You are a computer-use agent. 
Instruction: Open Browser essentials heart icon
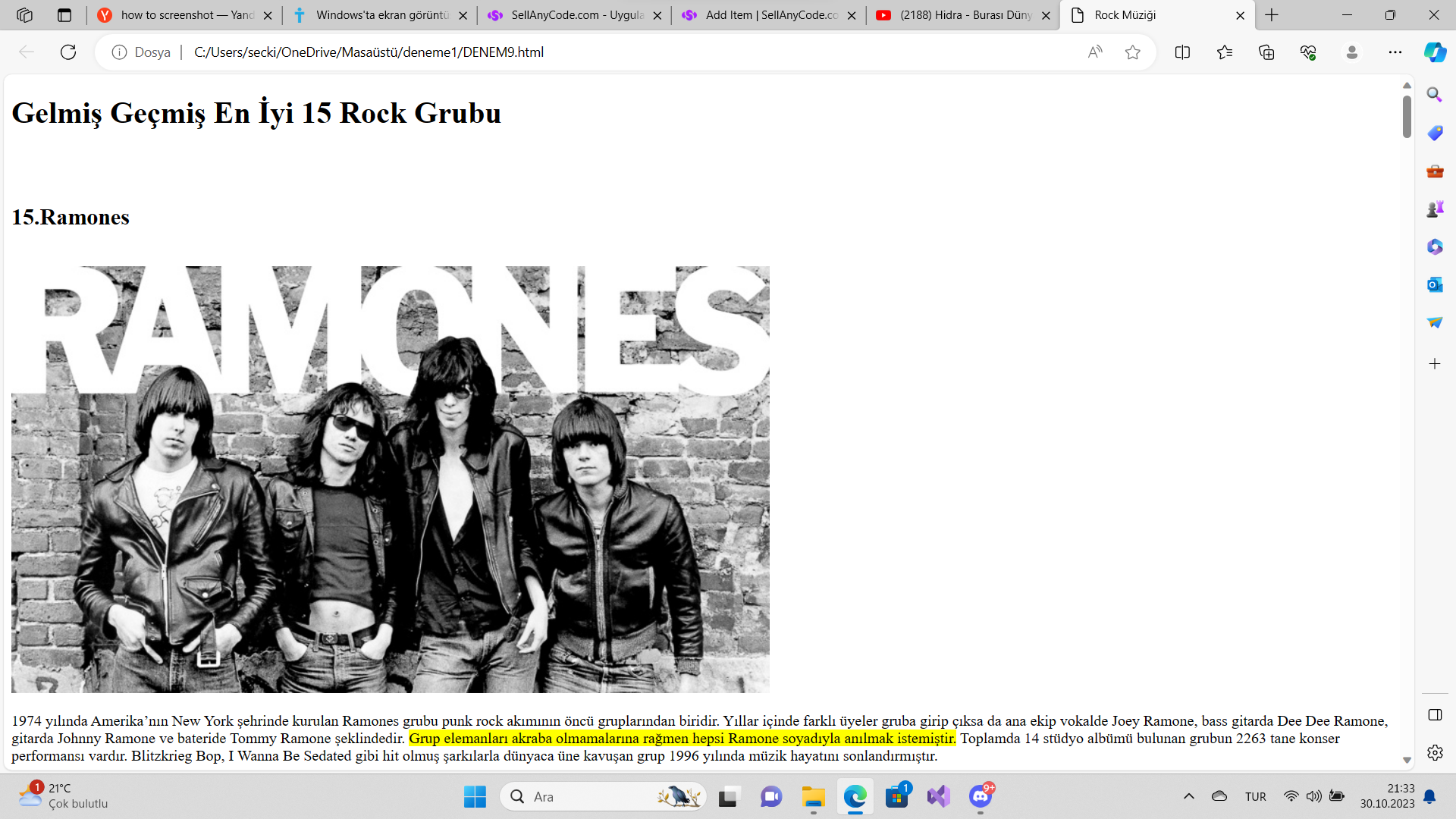point(1308,52)
